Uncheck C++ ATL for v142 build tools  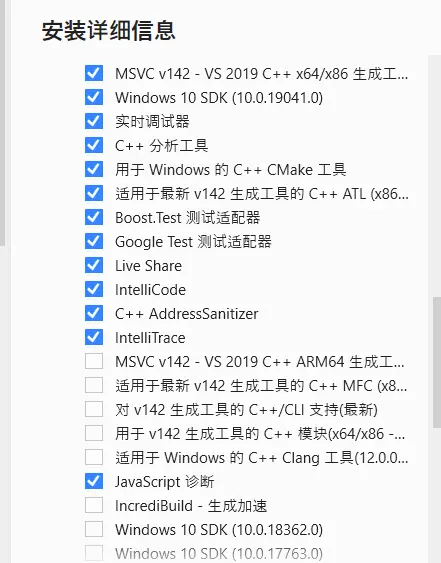pos(94,193)
